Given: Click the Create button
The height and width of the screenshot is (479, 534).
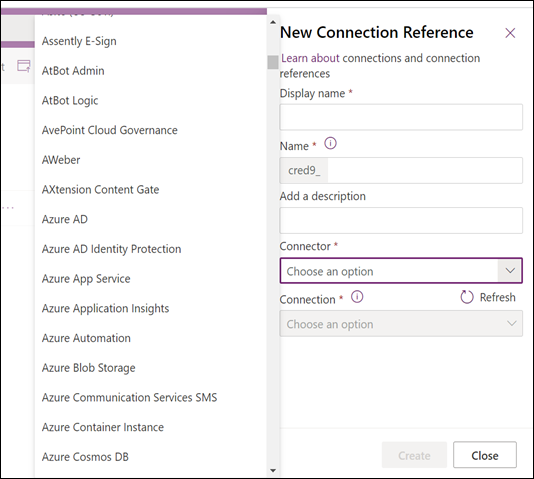Looking at the screenshot, I should click(x=414, y=455).
